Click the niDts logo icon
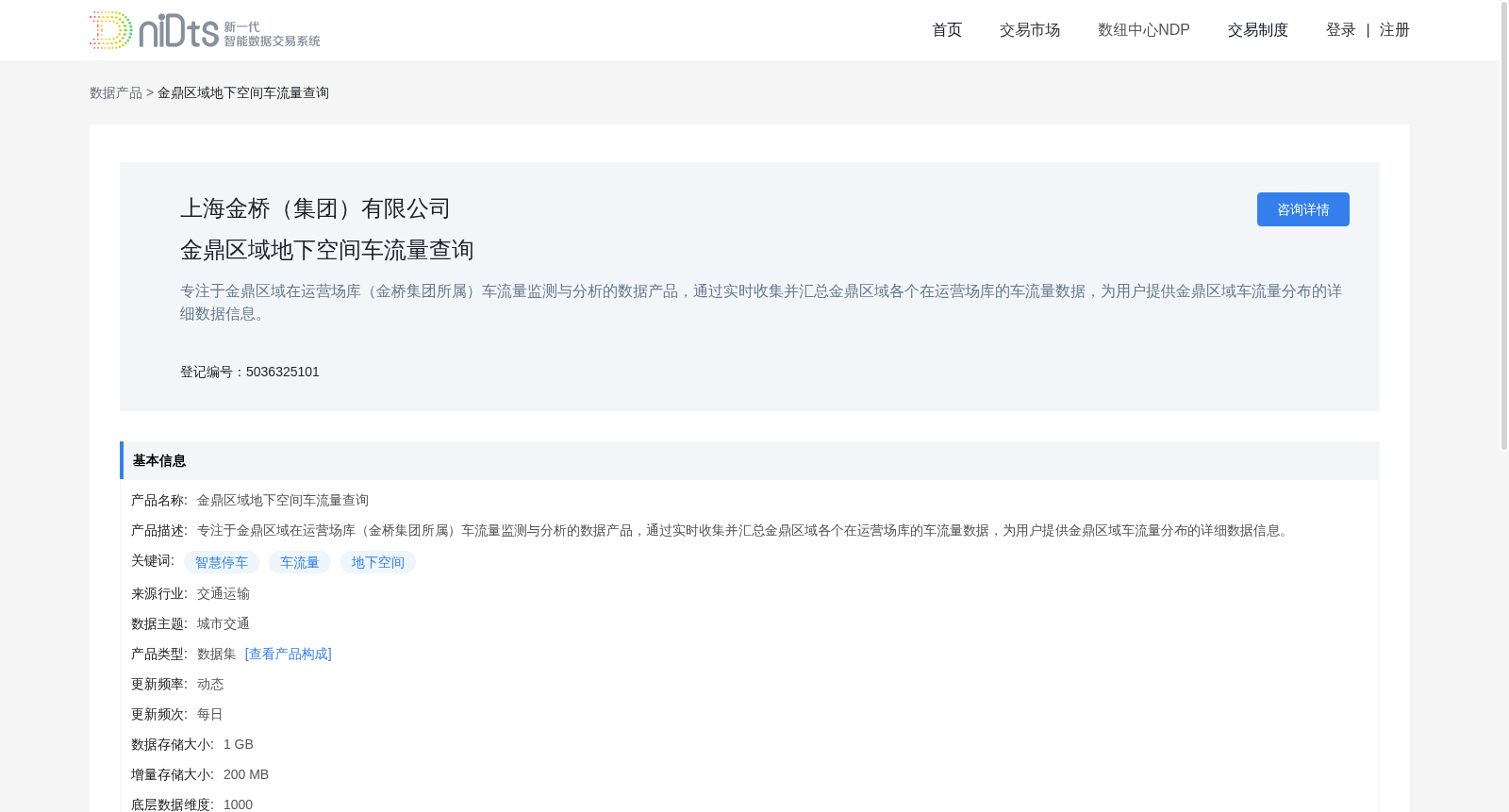This screenshot has height=812, width=1509. (205, 30)
